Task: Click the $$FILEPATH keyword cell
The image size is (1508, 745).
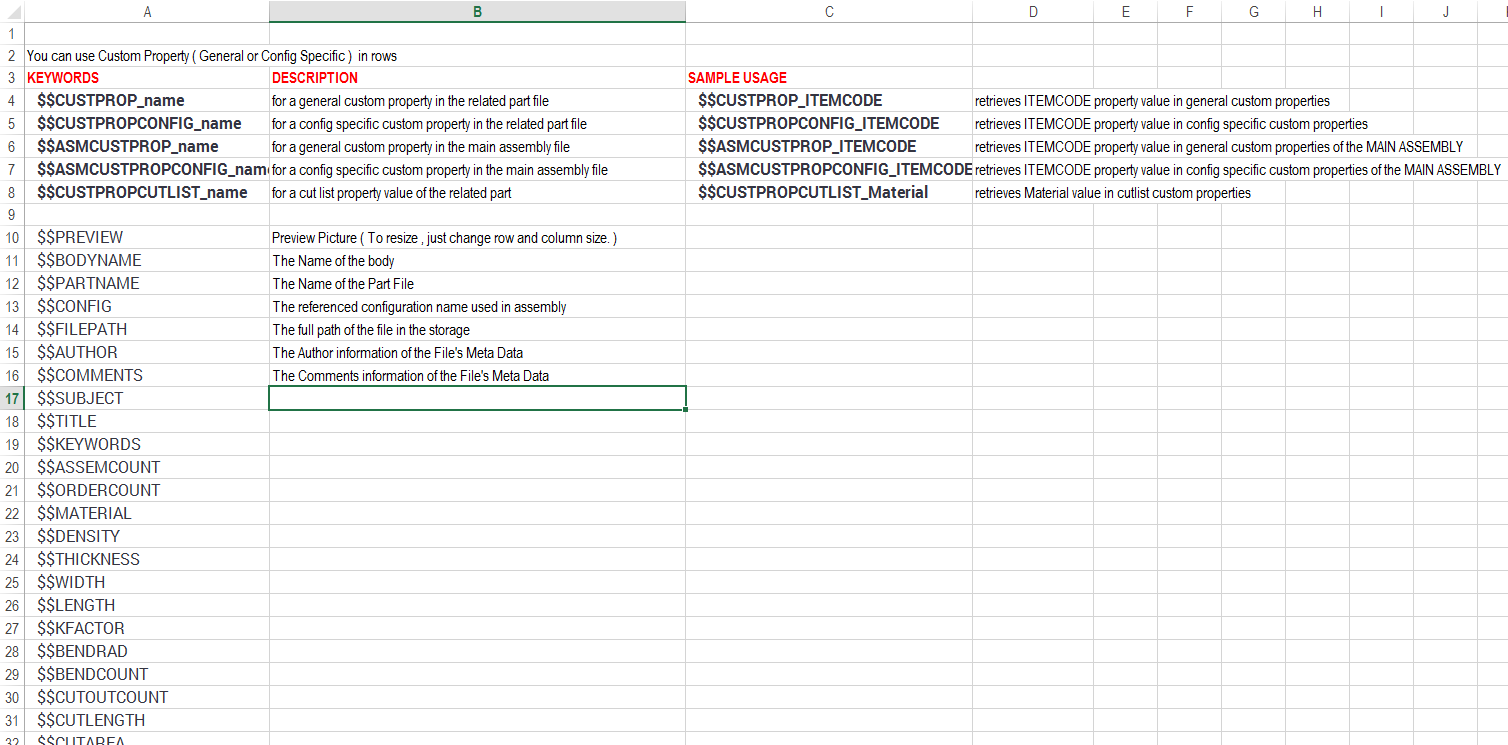Action: [147, 329]
